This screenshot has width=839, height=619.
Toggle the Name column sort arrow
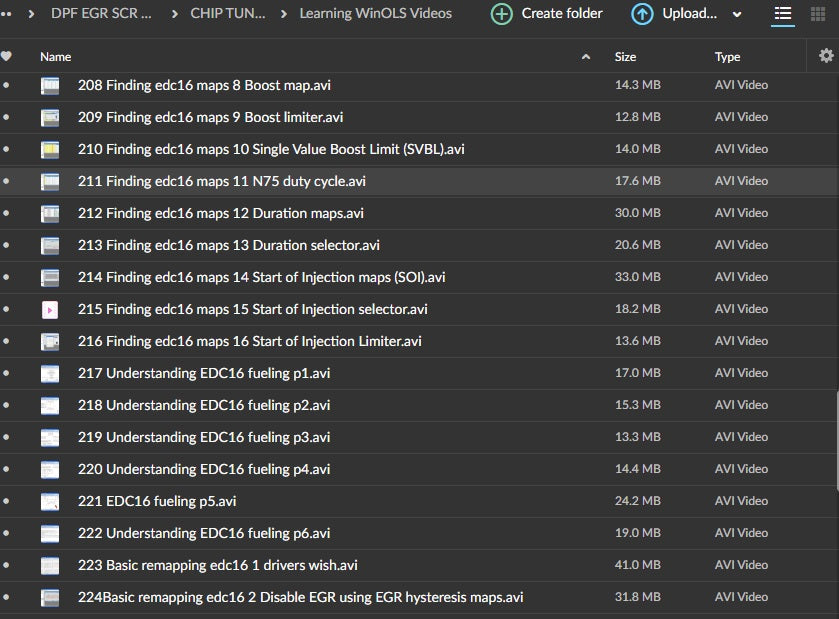point(586,57)
